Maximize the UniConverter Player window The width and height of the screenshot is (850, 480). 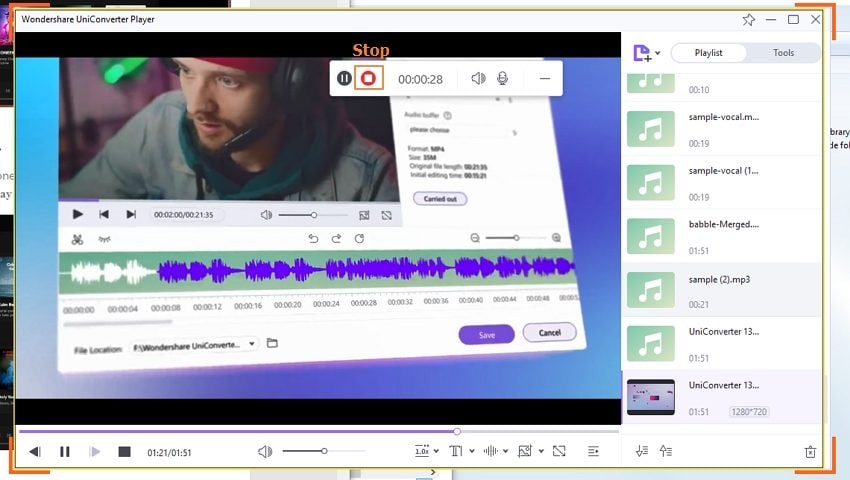point(793,20)
